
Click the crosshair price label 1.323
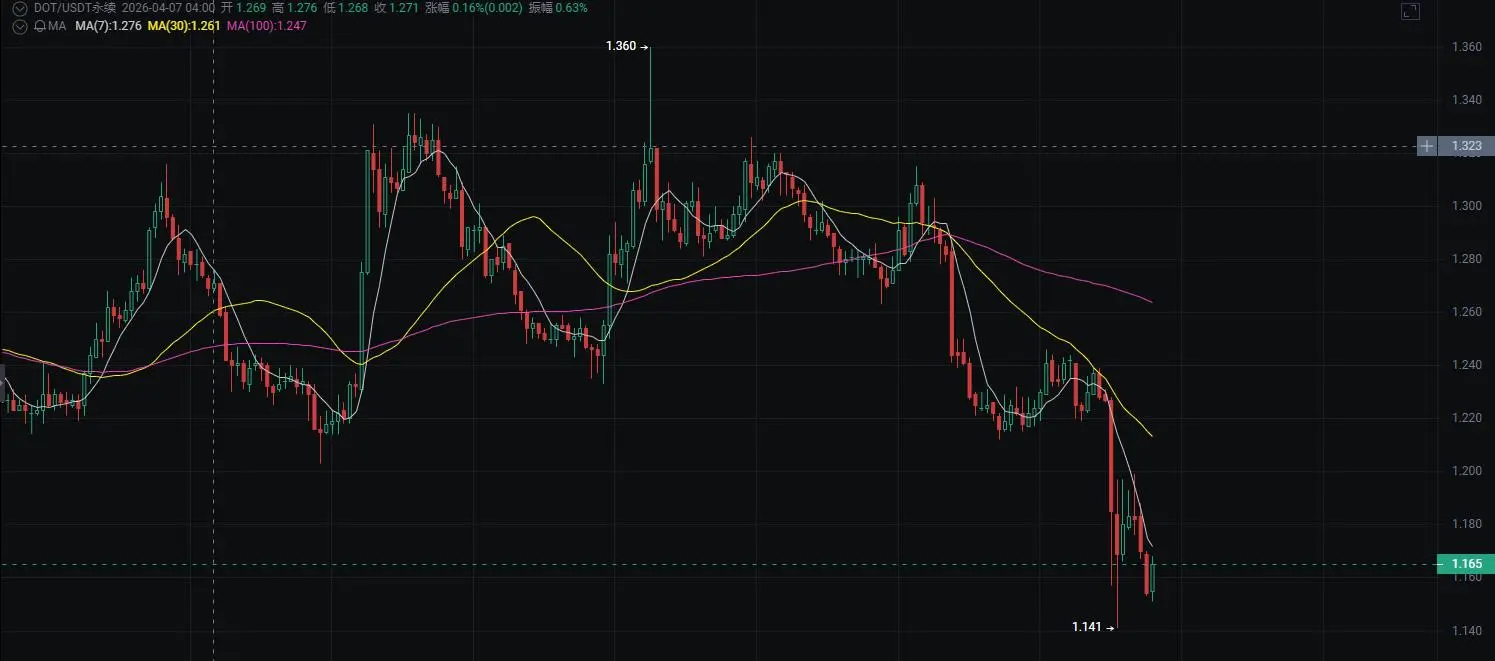click(1466, 147)
